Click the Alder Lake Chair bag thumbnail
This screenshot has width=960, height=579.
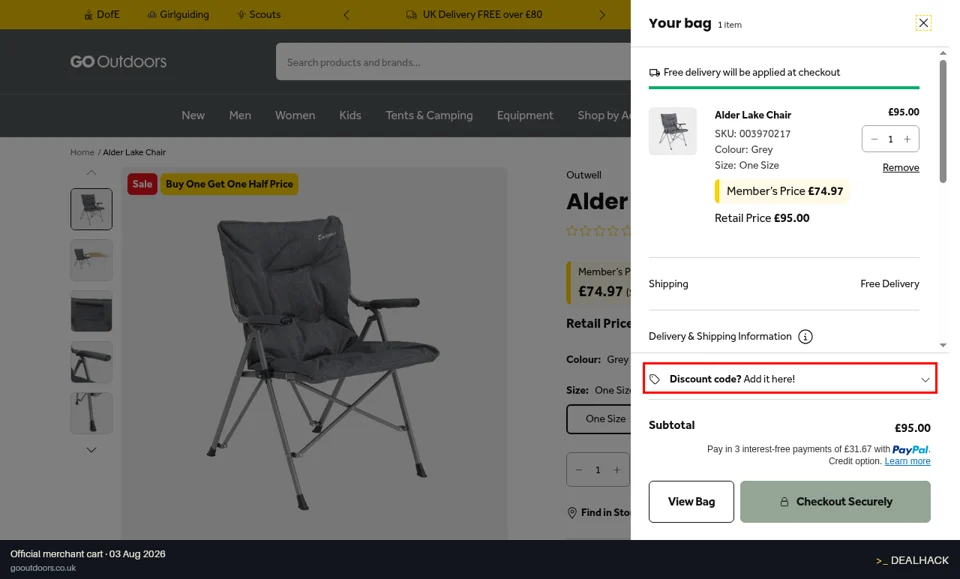672,131
